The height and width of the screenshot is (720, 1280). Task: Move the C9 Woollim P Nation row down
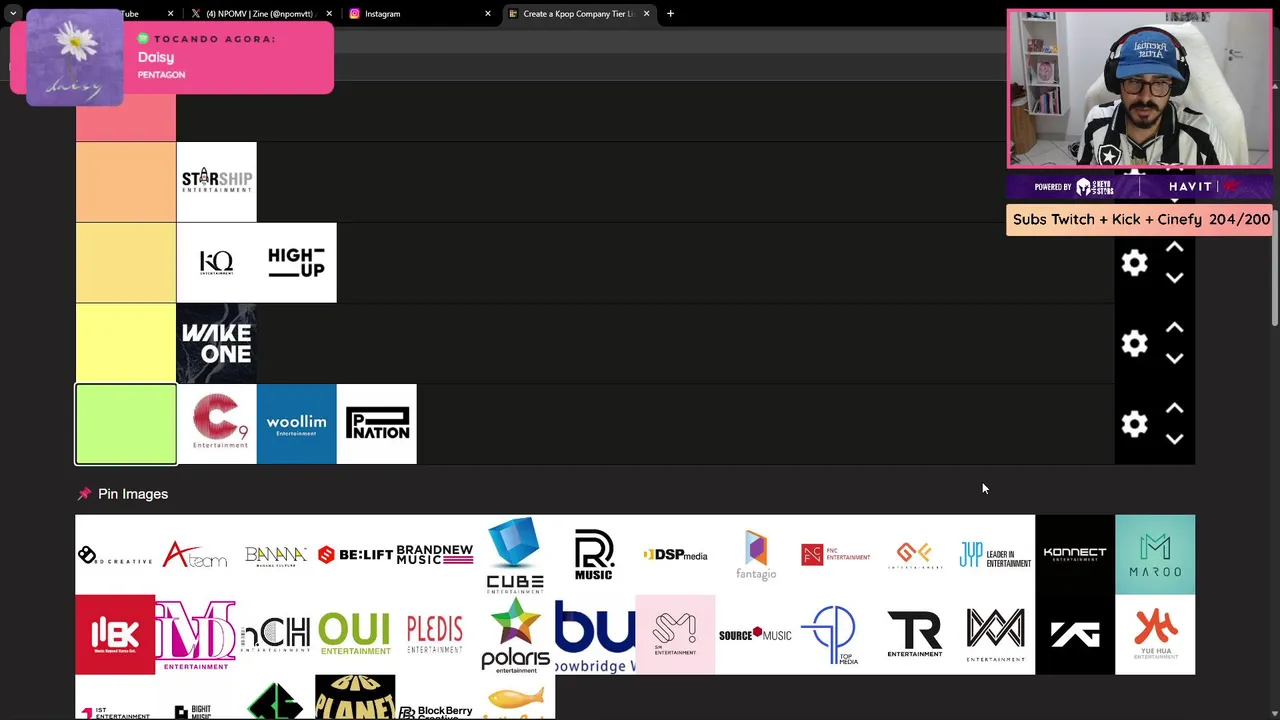point(1175,439)
